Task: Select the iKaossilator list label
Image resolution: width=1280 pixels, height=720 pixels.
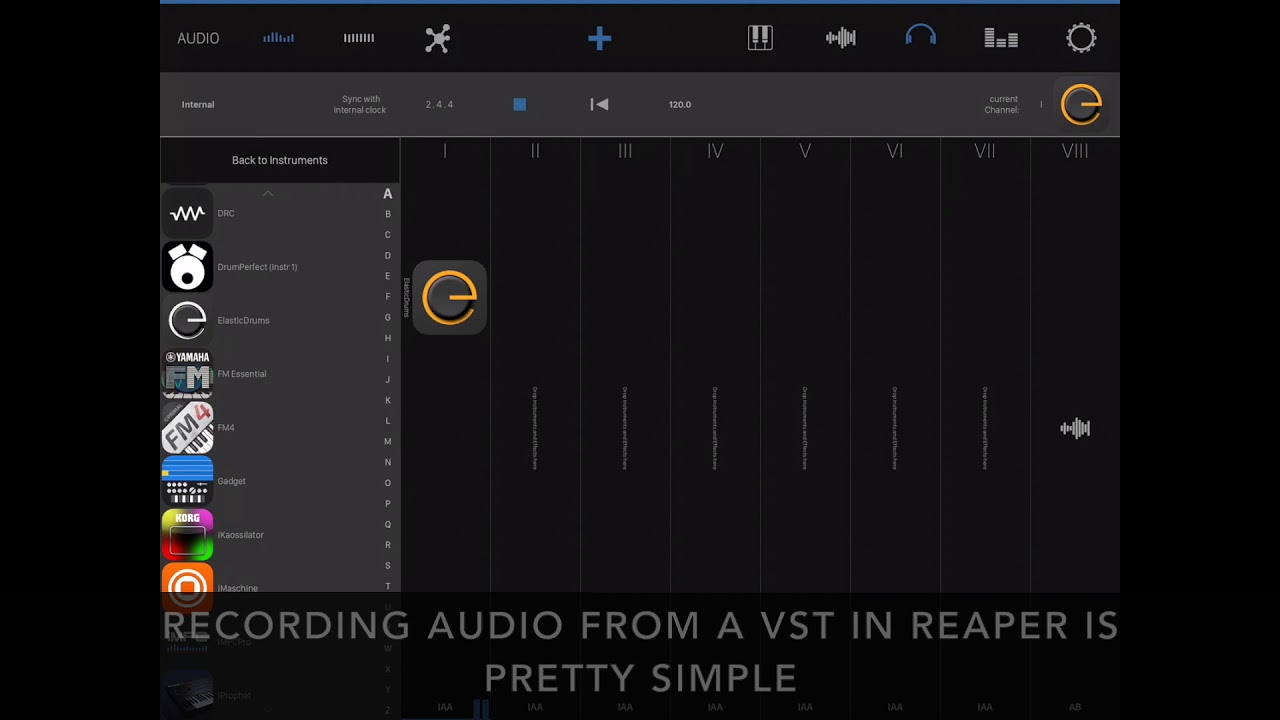Action: pyautogui.click(x=241, y=535)
